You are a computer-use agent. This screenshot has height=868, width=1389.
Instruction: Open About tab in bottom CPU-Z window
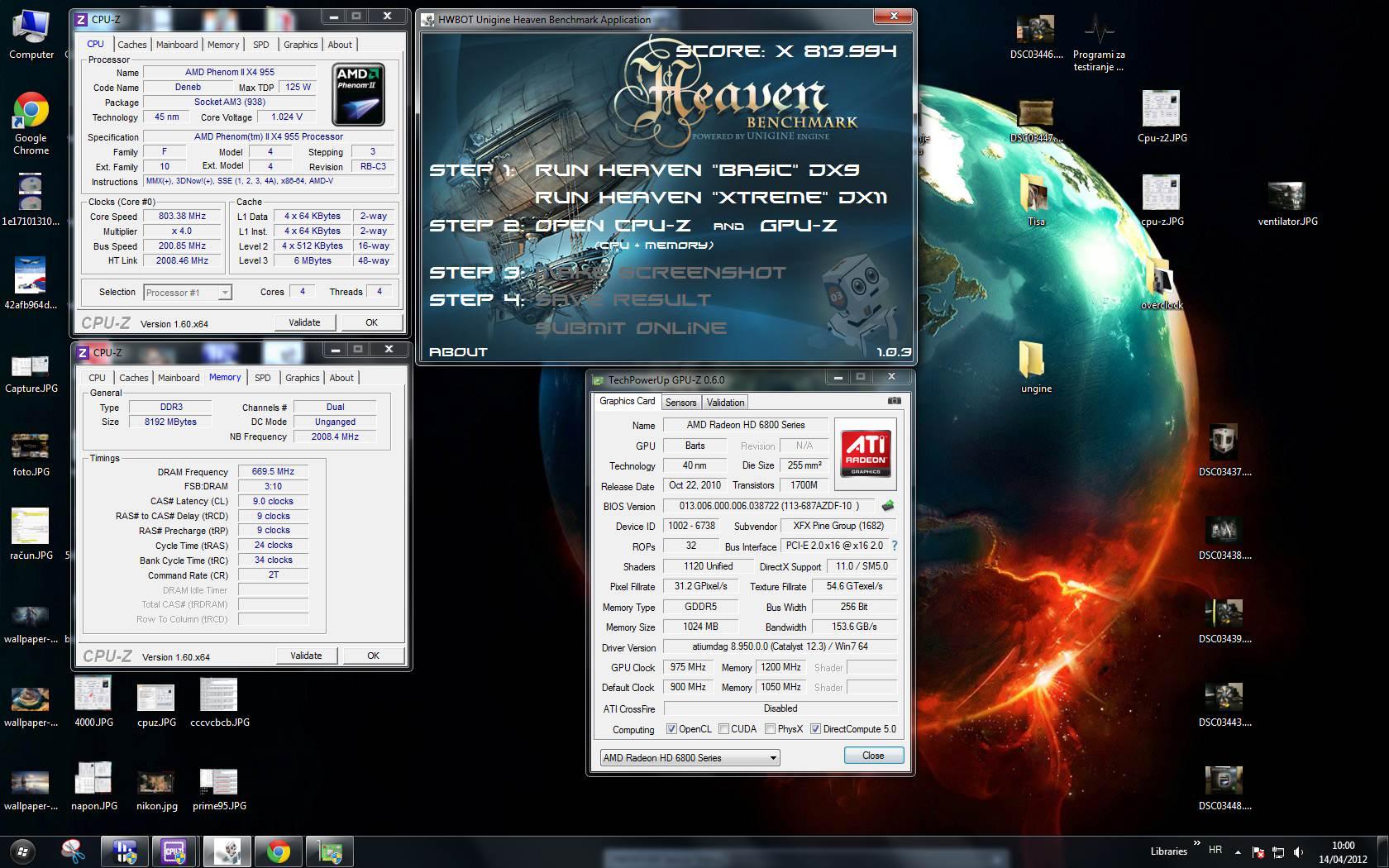pos(341,378)
